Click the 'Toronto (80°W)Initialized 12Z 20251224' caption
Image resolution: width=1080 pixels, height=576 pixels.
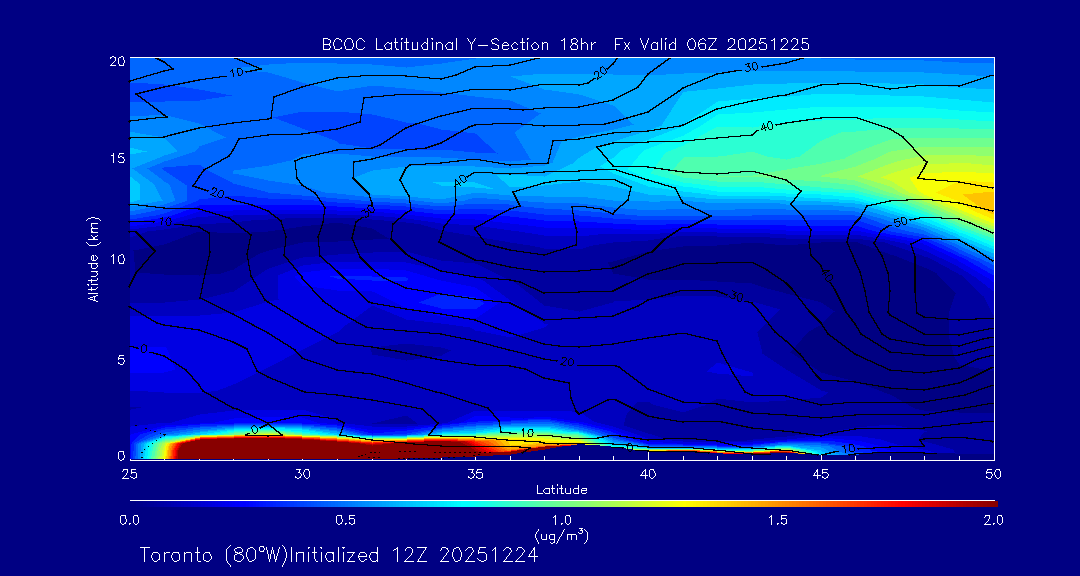coord(339,555)
